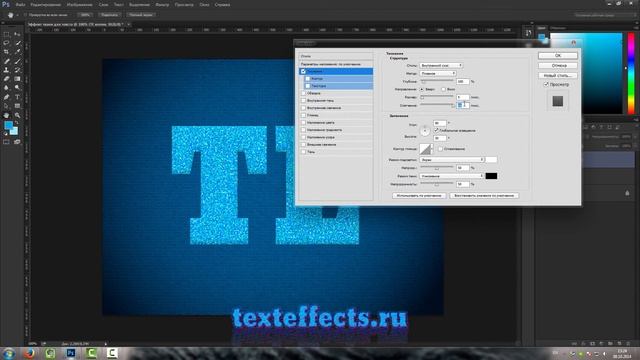640x360 pixels.
Task: Open the Окно menu
Action: pos(204,5)
